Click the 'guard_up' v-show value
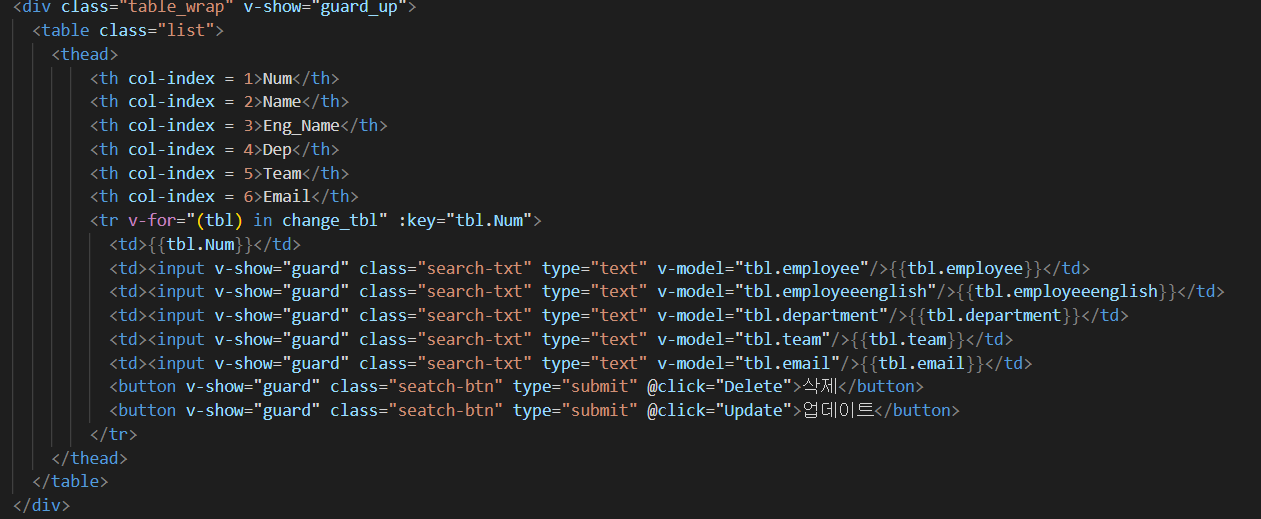The width and height of the screenshot is (1261, 519). pyautogui.click(x=358, y=6)
